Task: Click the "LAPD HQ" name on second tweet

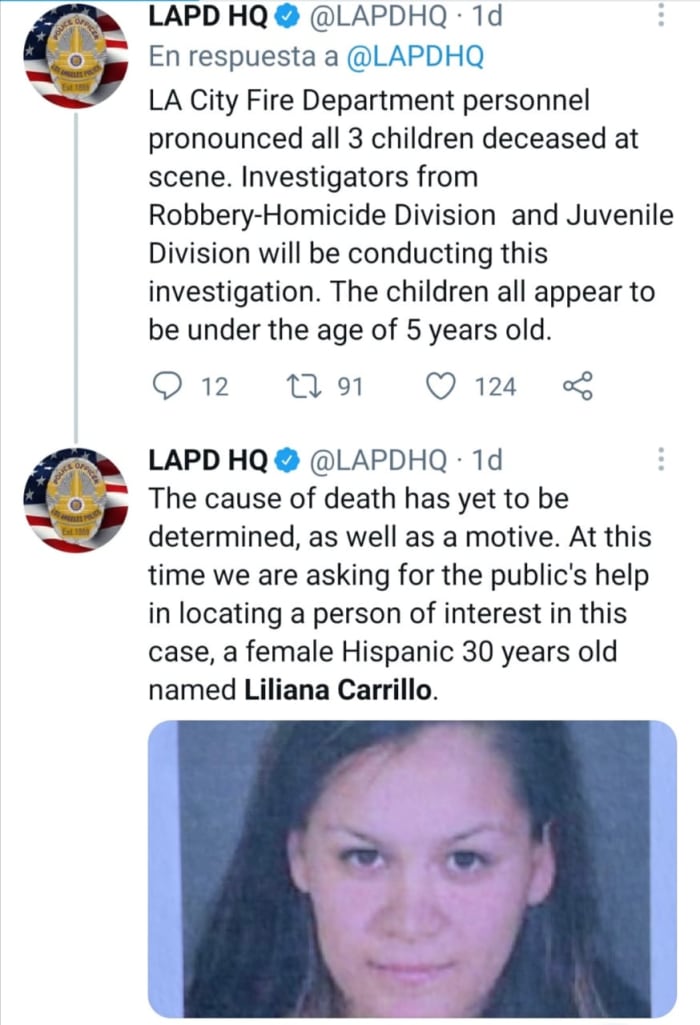Action: tap(208, 460)
